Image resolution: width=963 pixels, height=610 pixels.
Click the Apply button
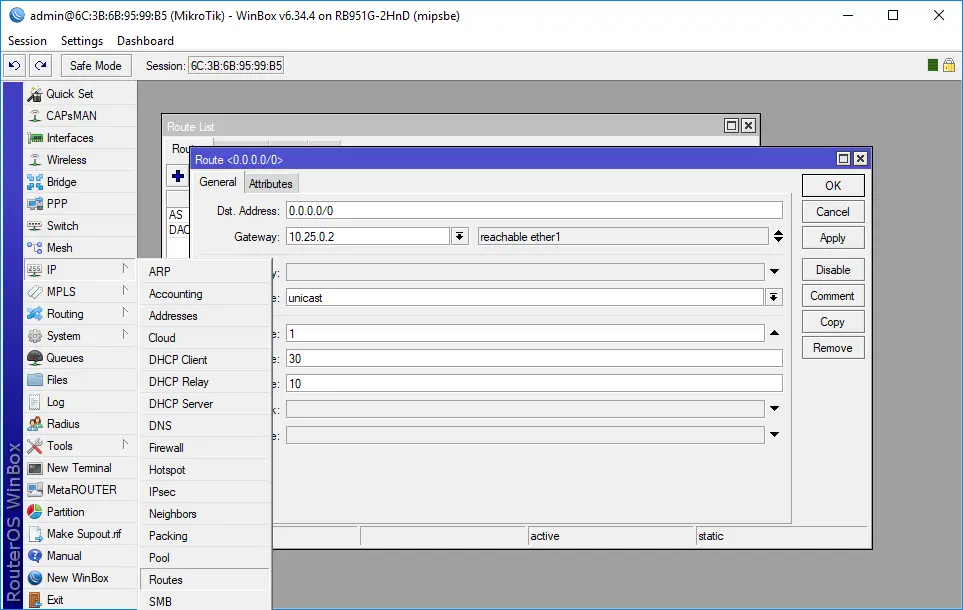click(x=833, y=238)
